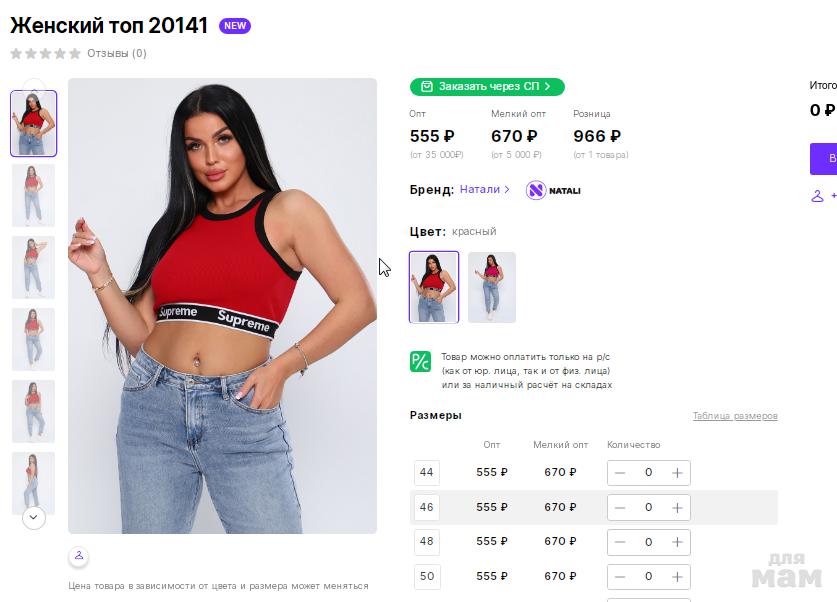Open the Таблица размеров link

point(735,416)
